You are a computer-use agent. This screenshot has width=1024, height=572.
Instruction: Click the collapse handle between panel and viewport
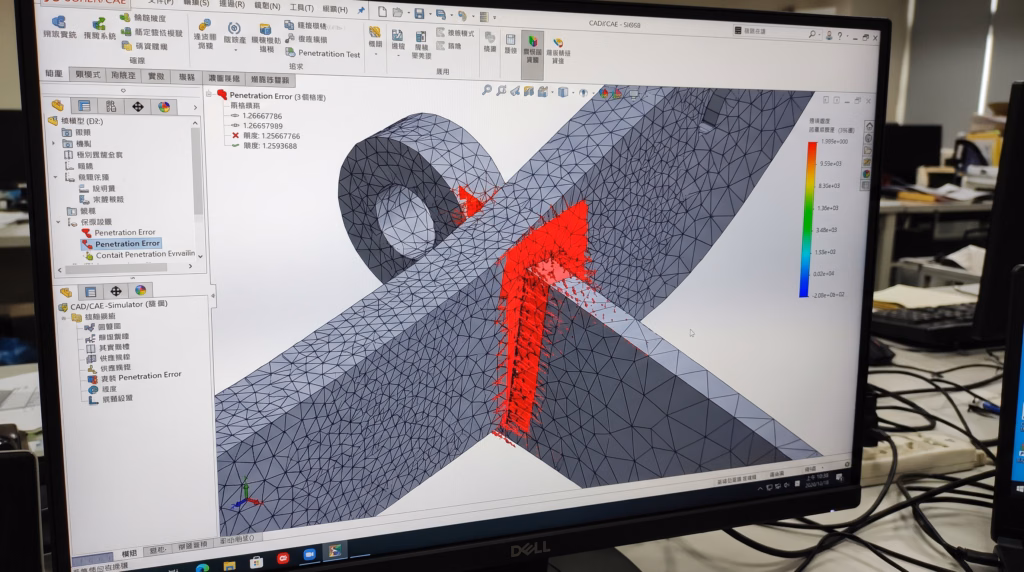click(x=213, y=296)
